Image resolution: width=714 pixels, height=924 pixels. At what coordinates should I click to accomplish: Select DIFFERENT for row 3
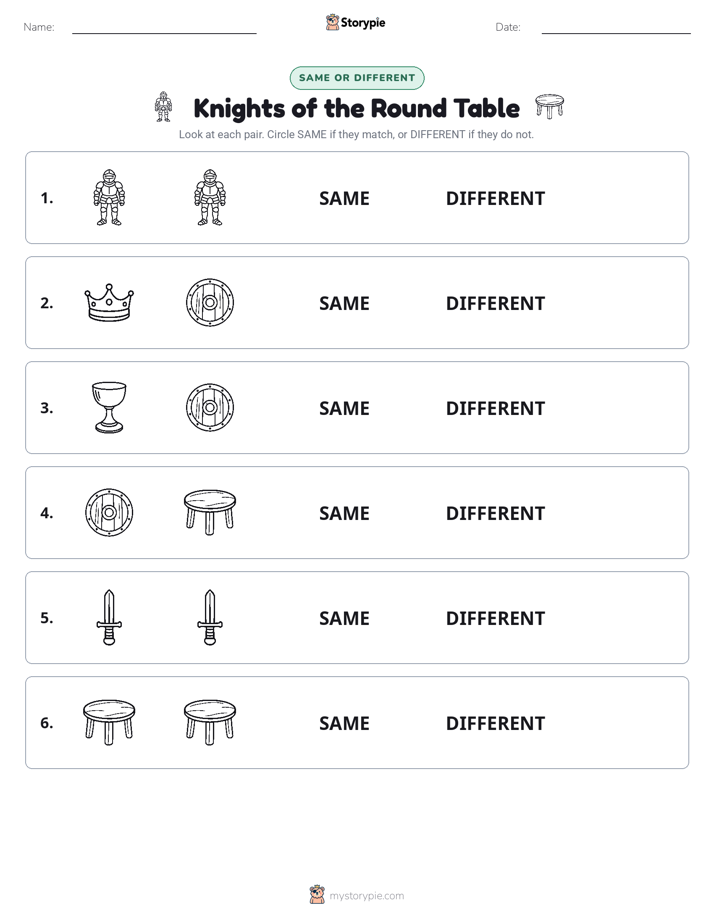pos(495,408)
